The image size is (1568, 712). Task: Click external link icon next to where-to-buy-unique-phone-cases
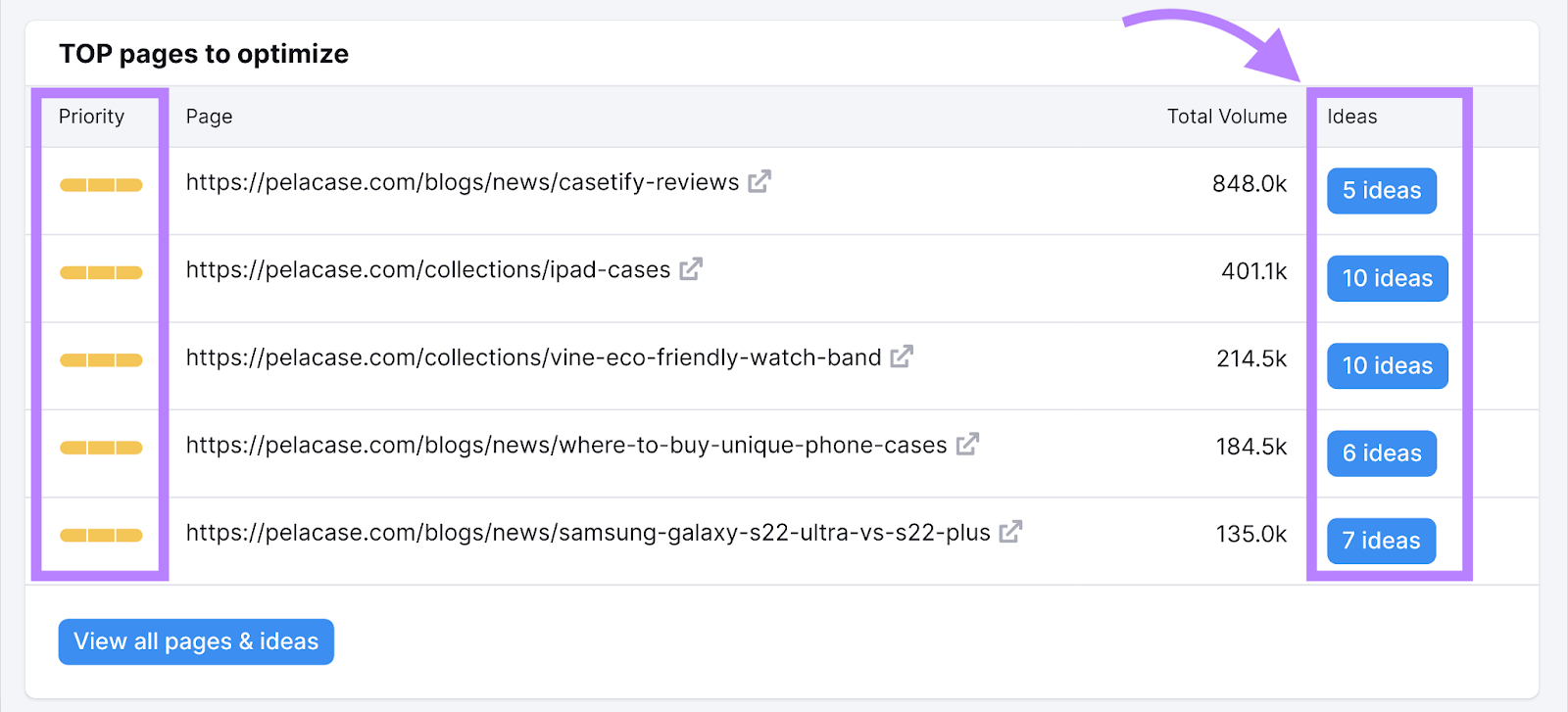pos(967,445)
